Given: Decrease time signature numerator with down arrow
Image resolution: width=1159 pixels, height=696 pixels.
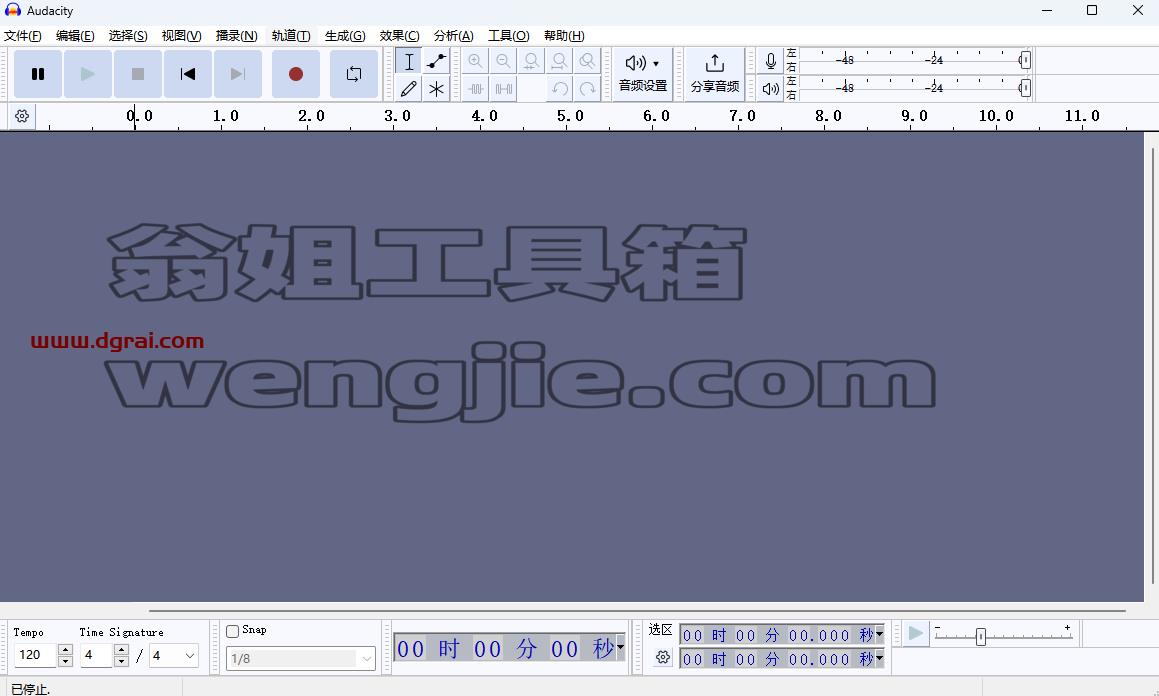Looking at the screenshot, I should [121, 661].
